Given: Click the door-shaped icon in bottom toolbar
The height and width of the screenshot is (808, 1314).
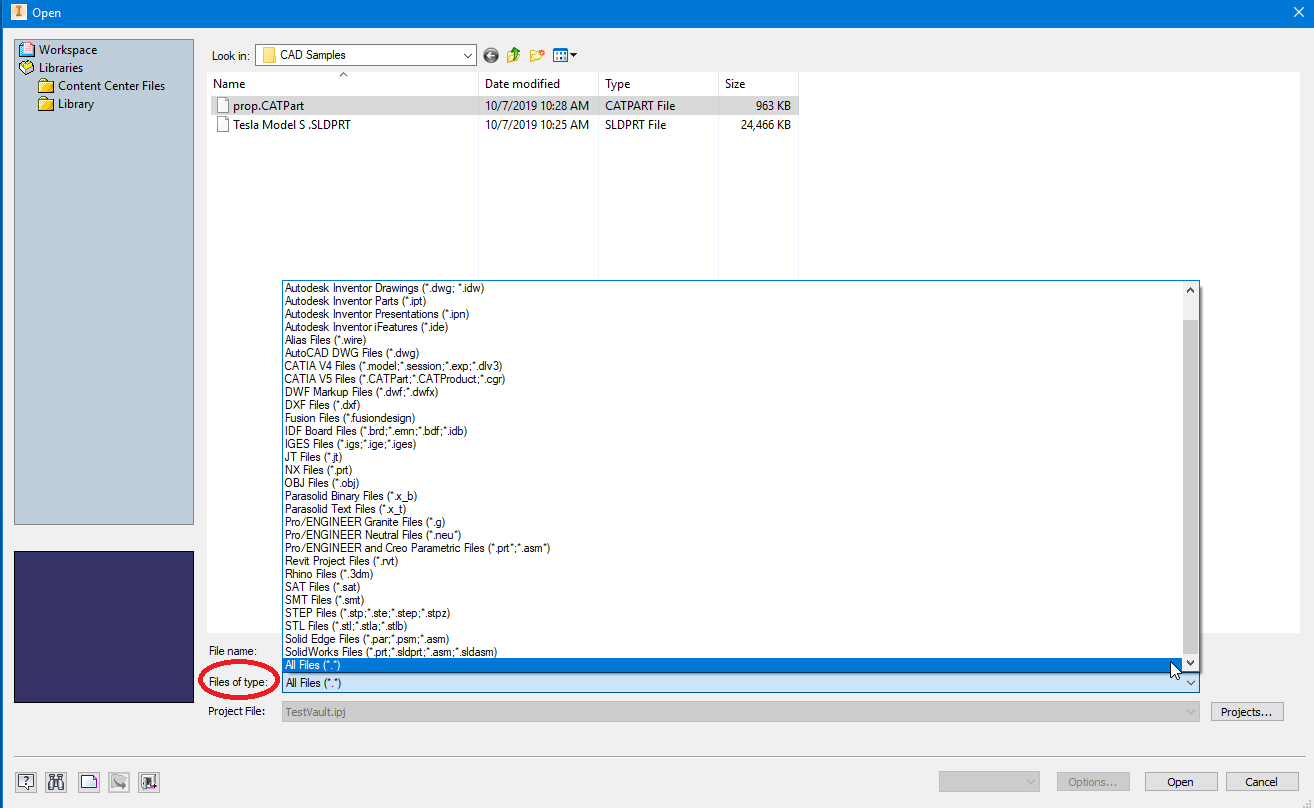Looking at the screenshot, I should click(x=149, y=782).
